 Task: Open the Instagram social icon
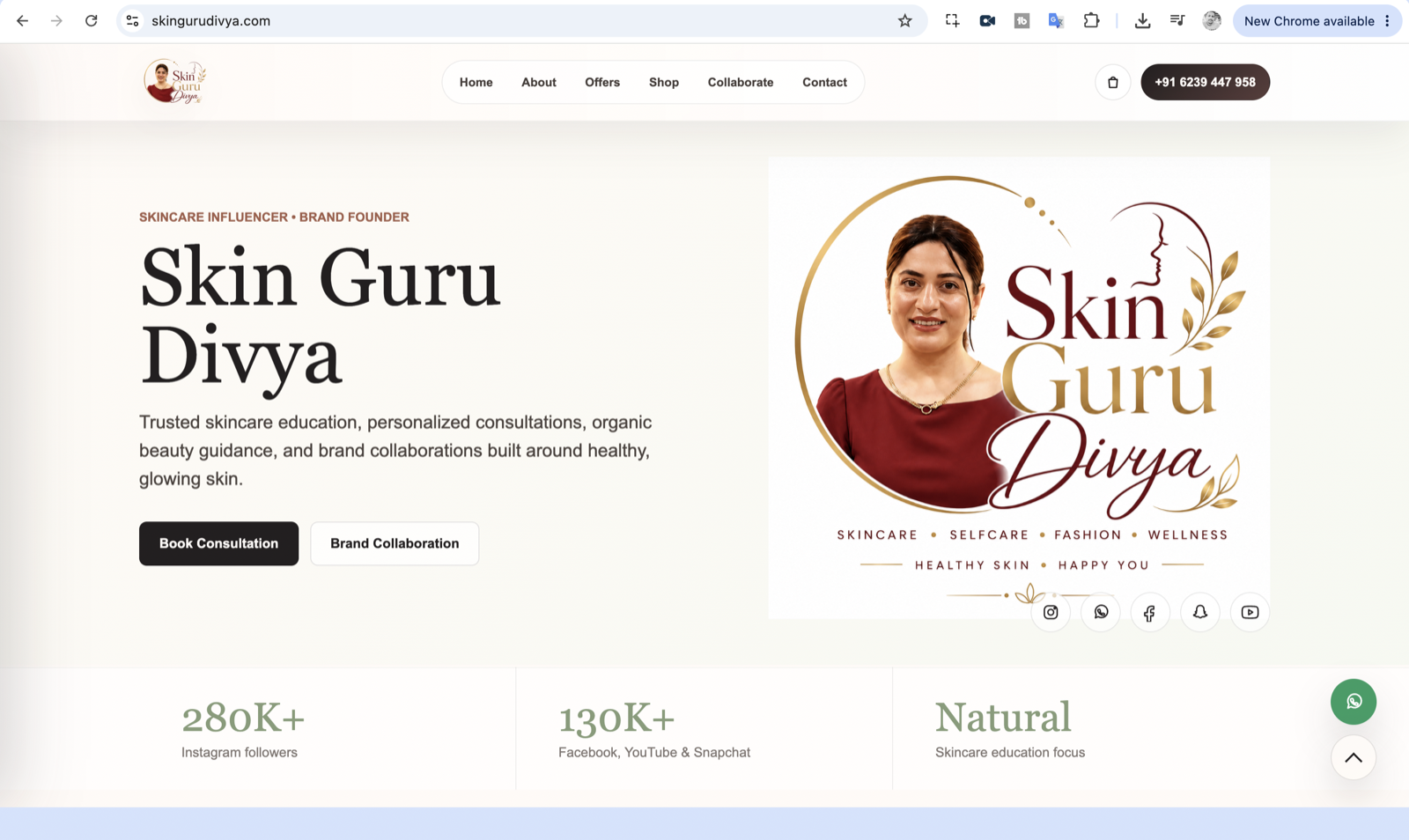(x=1051, y=612)
